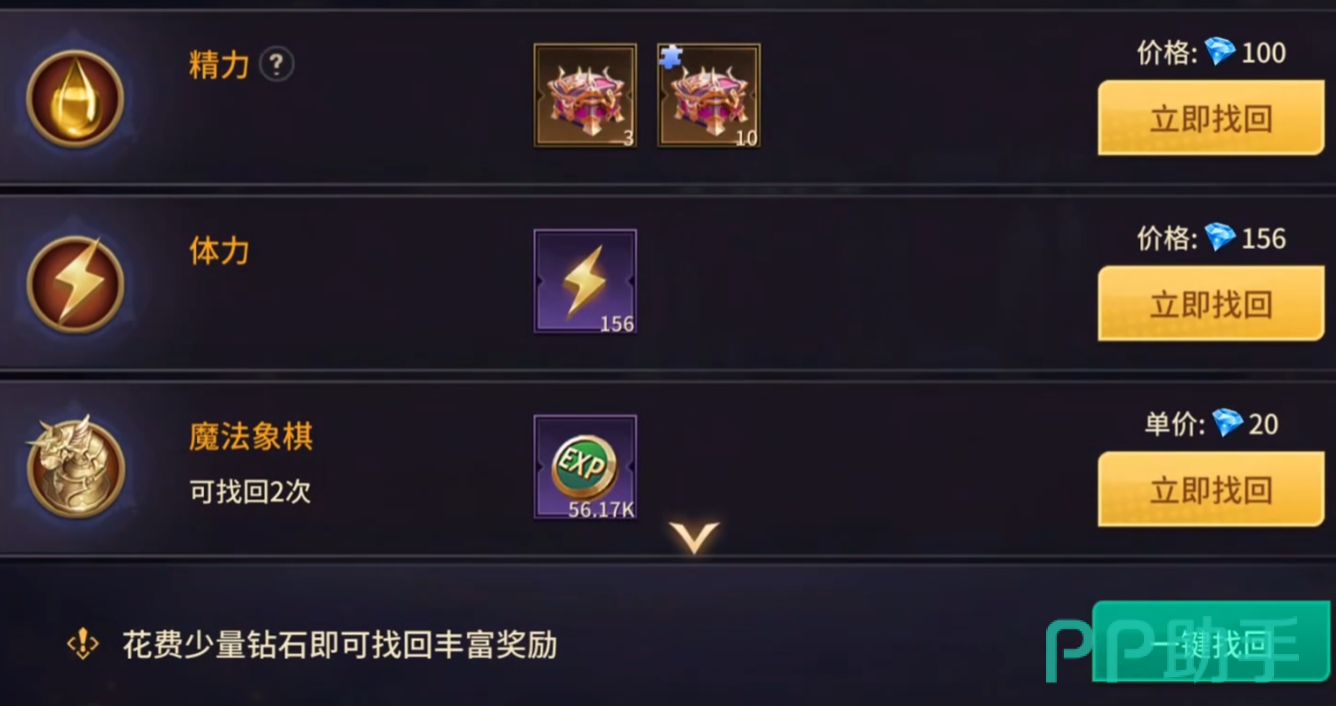The image size is (1336, 706).
Task: Click the diamond icon beside price 100
Action: pos(1220,52)
